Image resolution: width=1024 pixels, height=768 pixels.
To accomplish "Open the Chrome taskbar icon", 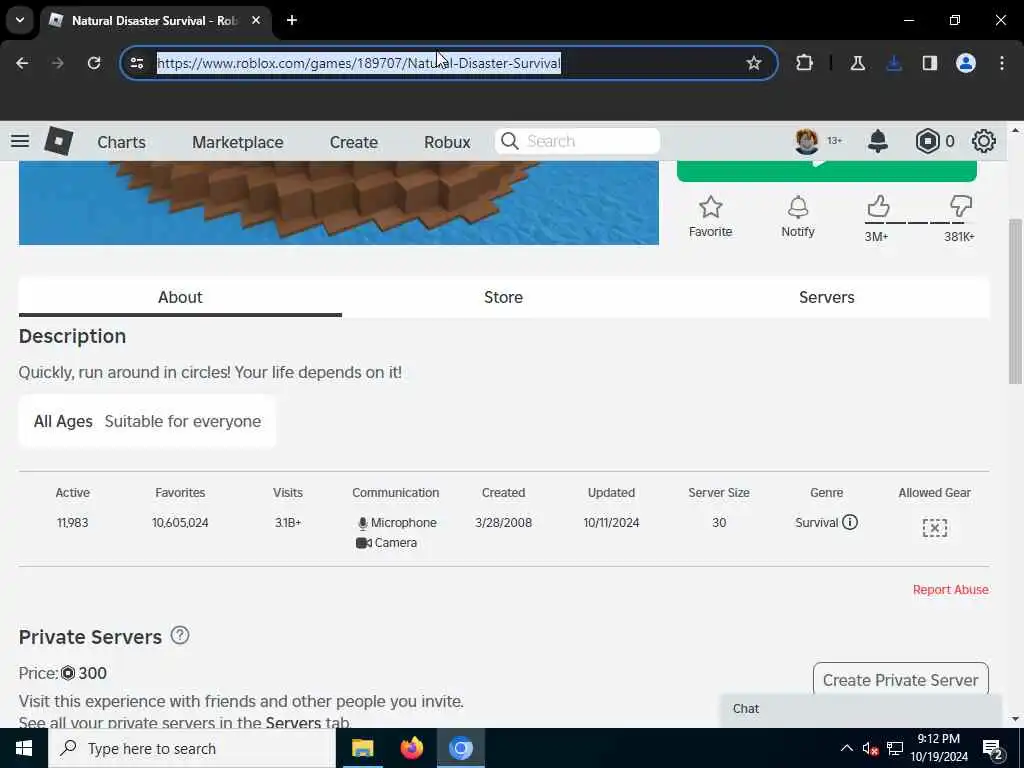I will click(460, 748).
